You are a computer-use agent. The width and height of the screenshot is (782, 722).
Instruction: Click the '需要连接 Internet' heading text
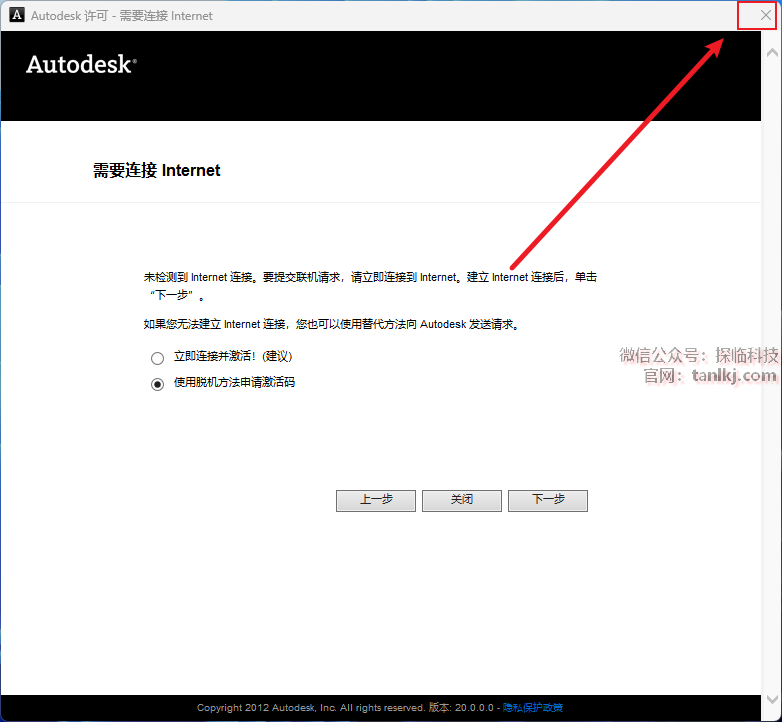157,171
